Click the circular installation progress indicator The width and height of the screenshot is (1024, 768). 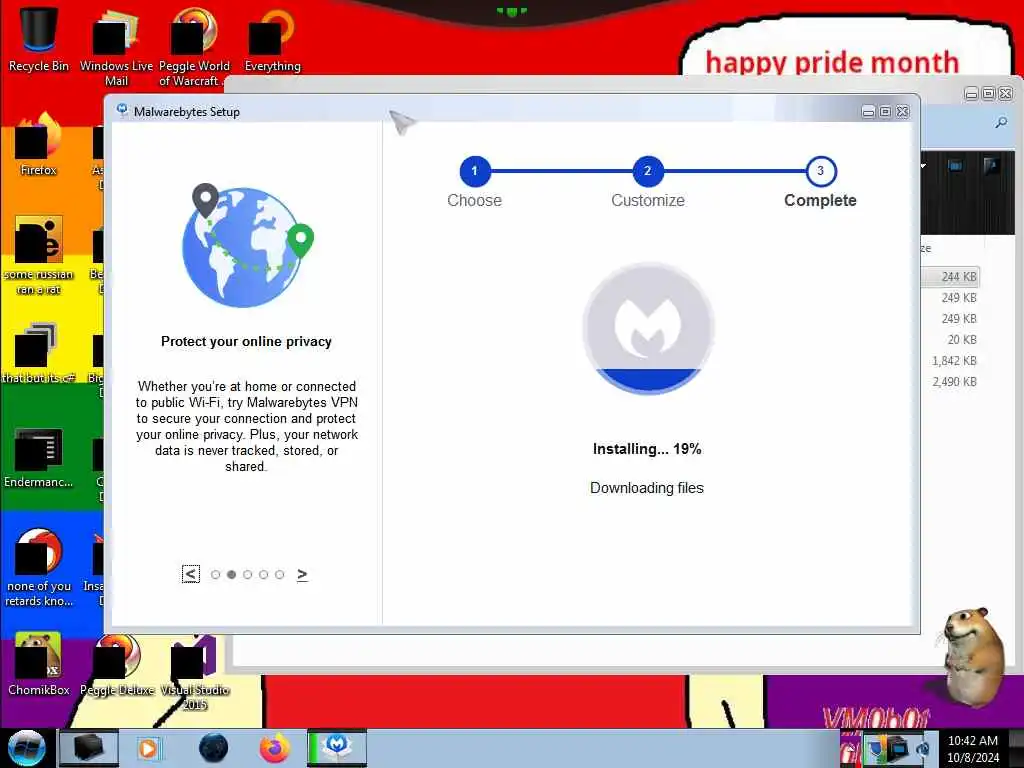pyautogui.click(x=648, y=328)
